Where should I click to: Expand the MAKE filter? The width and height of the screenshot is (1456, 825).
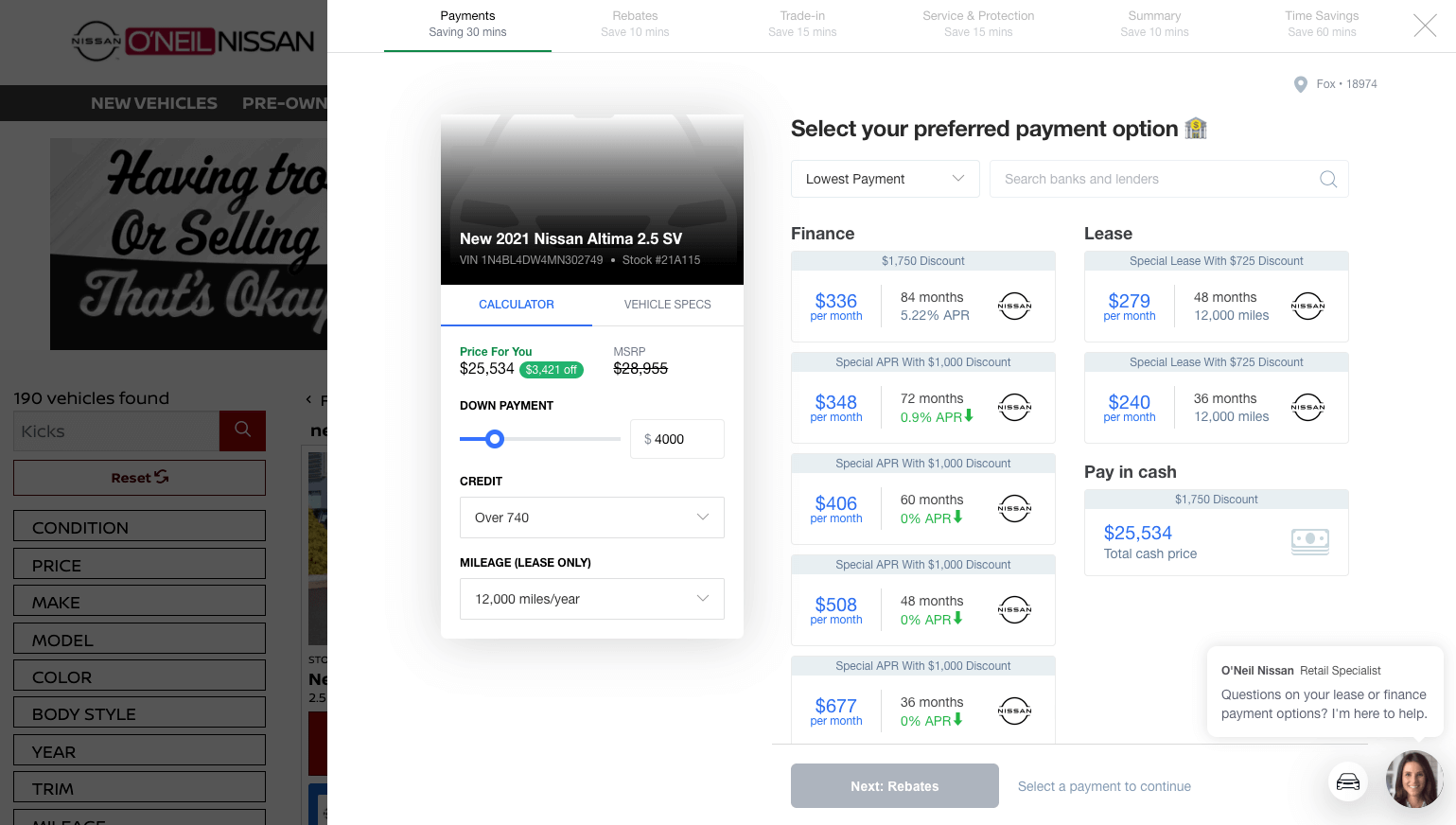[139, 602]
